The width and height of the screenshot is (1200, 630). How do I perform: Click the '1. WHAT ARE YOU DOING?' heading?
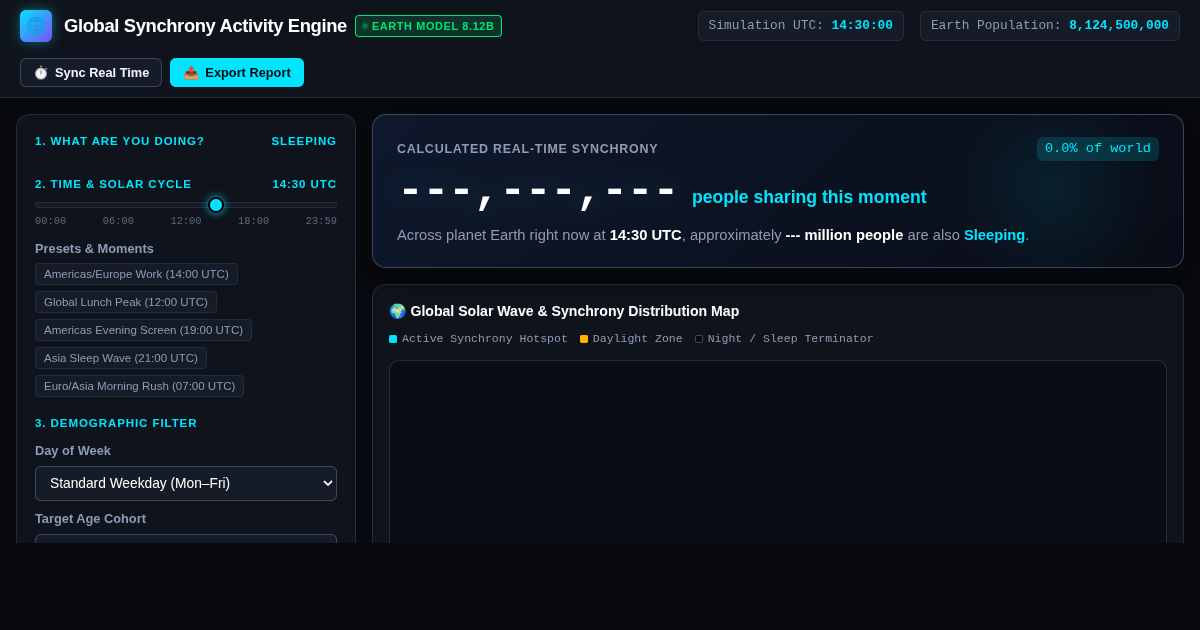pyautogui.click(x=120, y=141)
